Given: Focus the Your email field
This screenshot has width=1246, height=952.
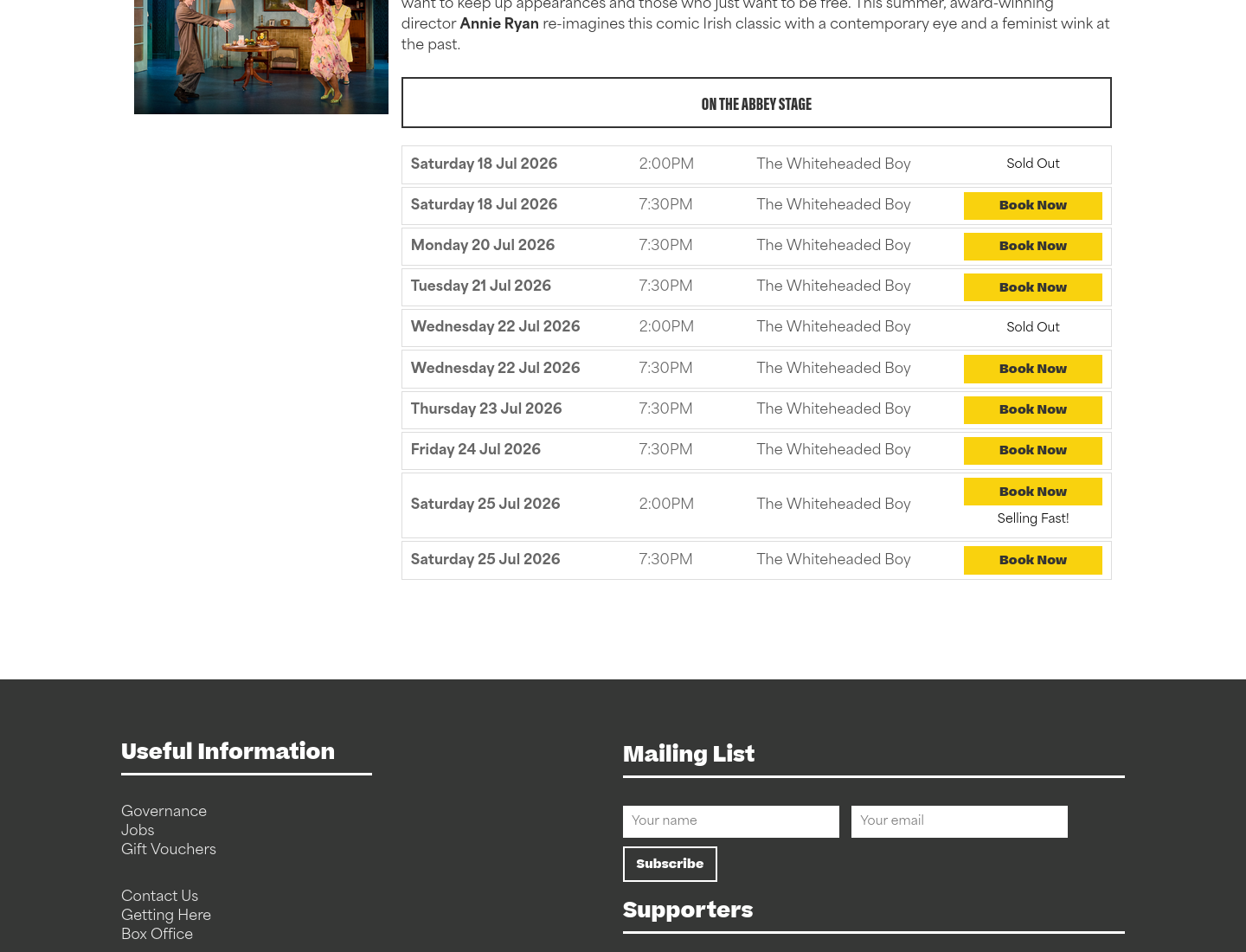Looking at the screenshot, I should (960, 821).
